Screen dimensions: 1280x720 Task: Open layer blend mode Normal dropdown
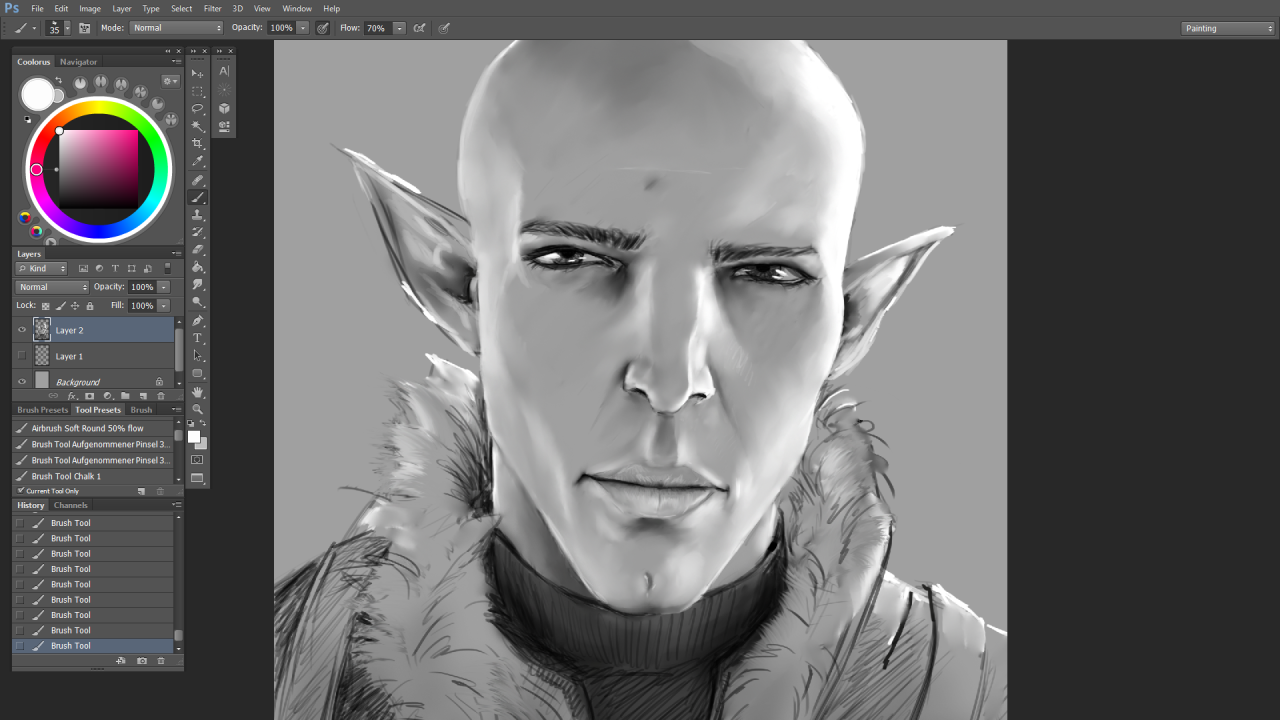52,287
